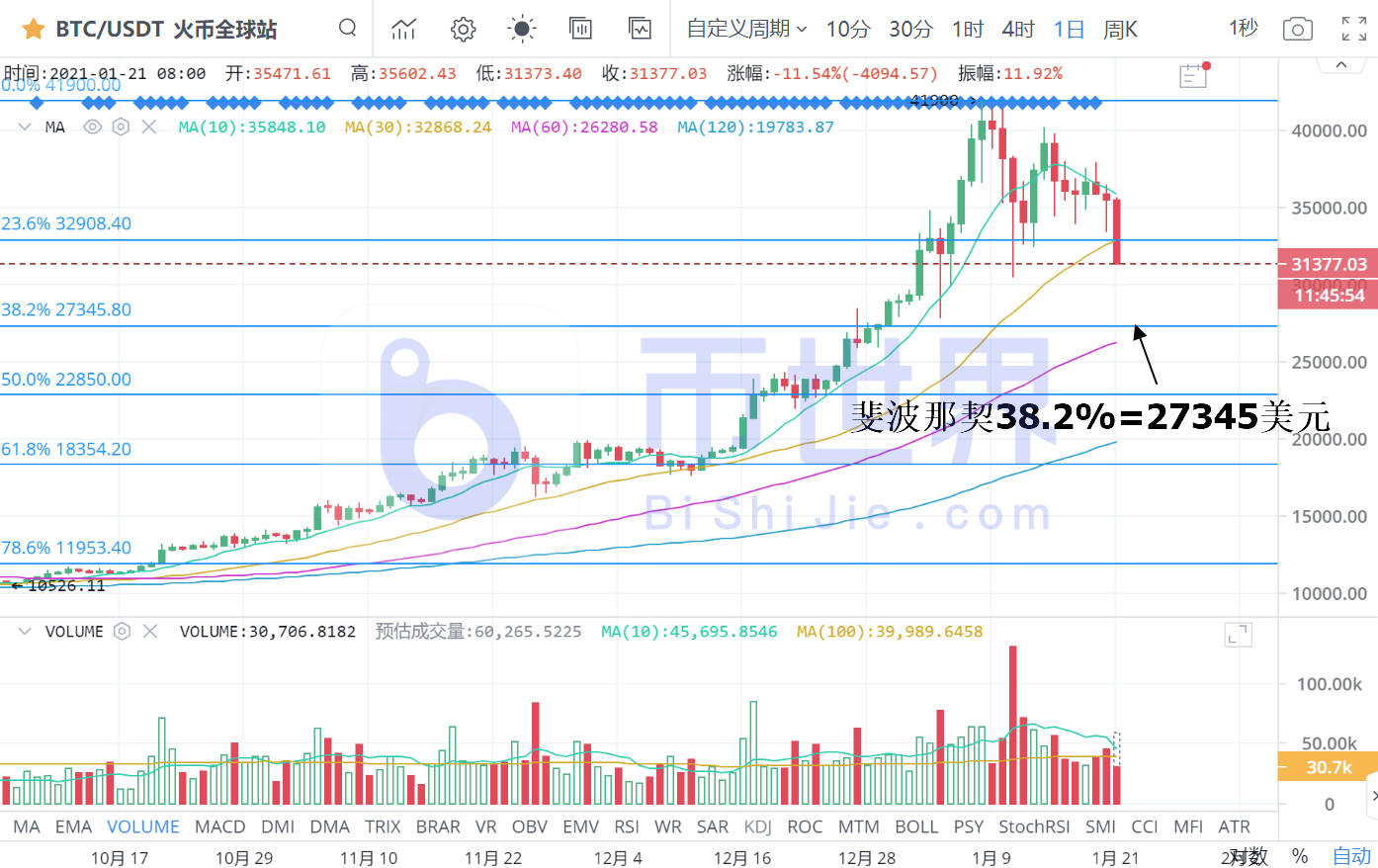Enable 对数 logarithmic scale
The width and height of the screenshot is (1378, 868).
click(x=1246, y=856)
